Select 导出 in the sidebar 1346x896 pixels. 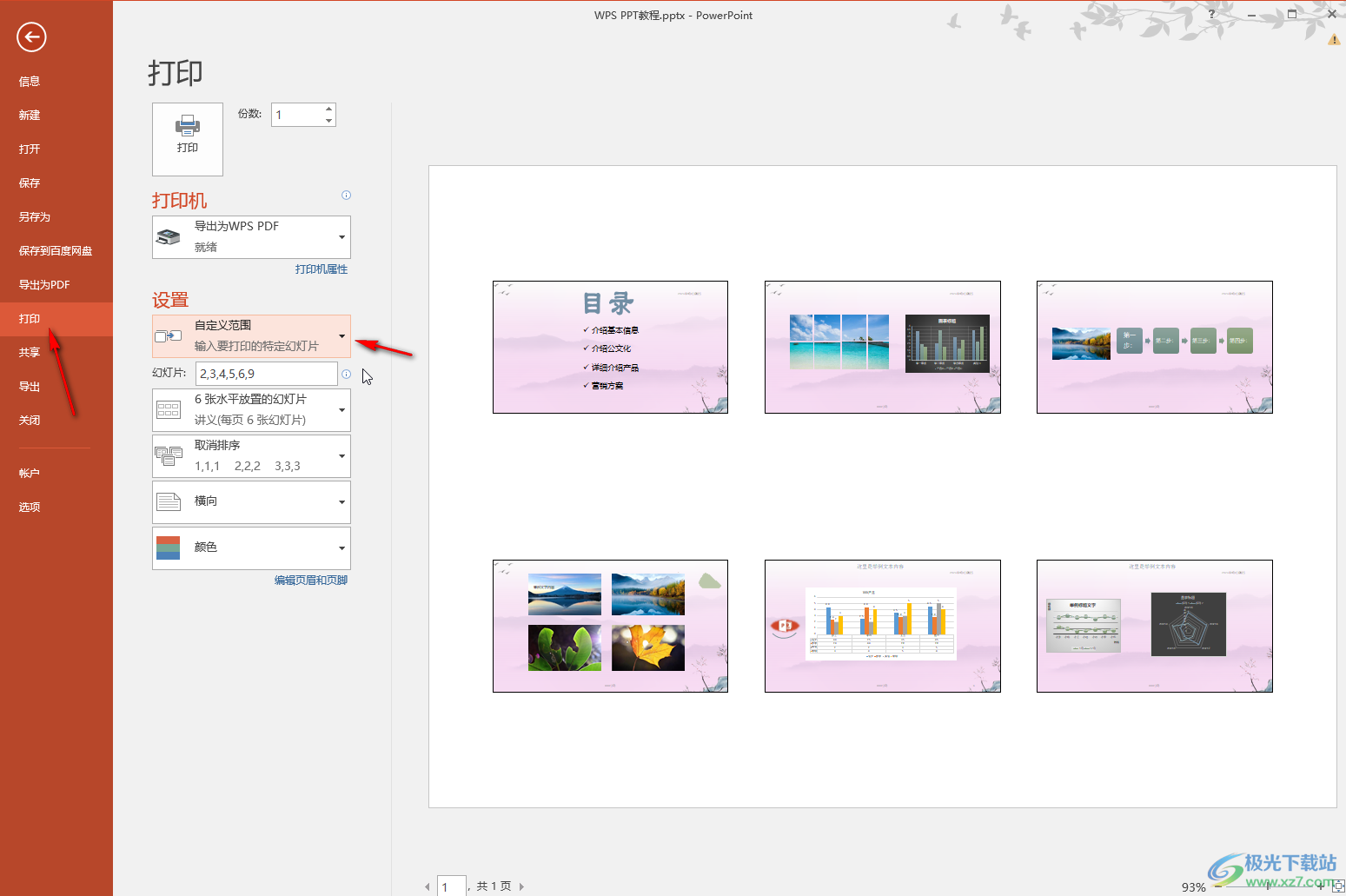coord(56,386)
